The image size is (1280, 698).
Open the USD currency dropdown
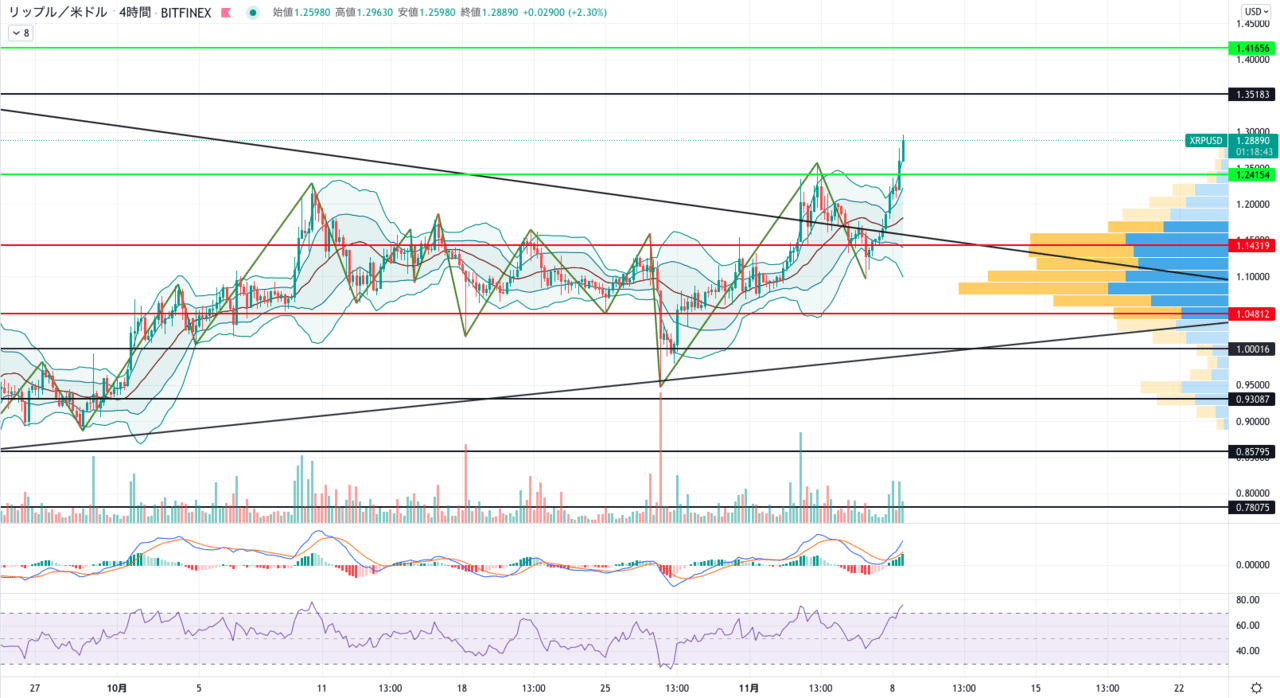click(x=1254, y=11)
